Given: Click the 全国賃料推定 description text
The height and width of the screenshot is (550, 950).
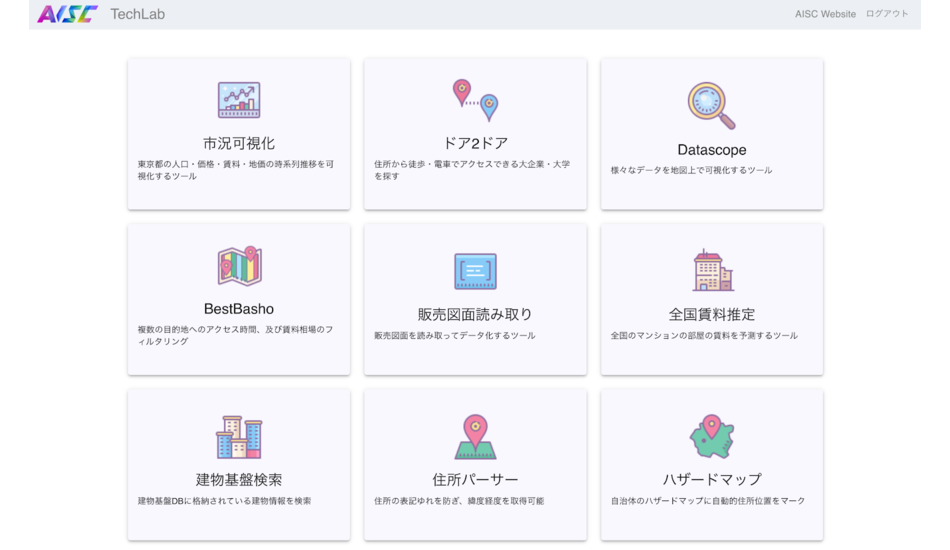Looking at the screenshot, I should click(704, 336).
